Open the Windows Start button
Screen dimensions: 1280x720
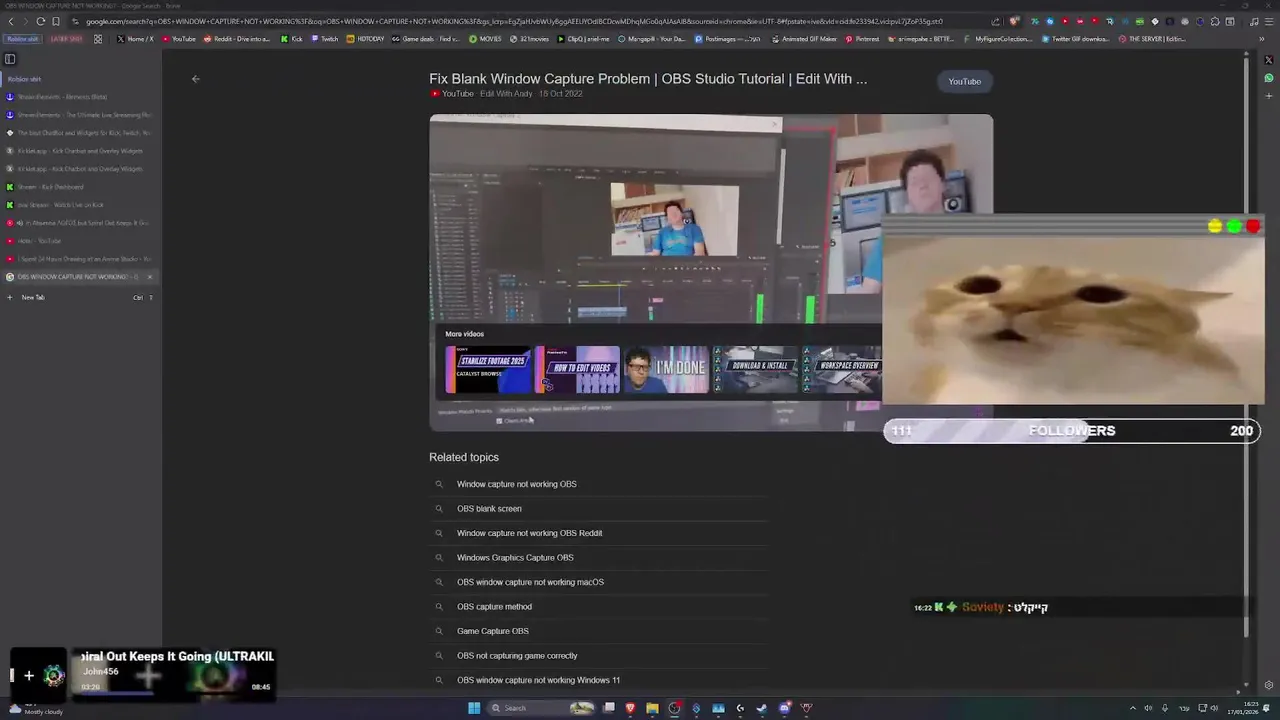[x=474, y=708]
